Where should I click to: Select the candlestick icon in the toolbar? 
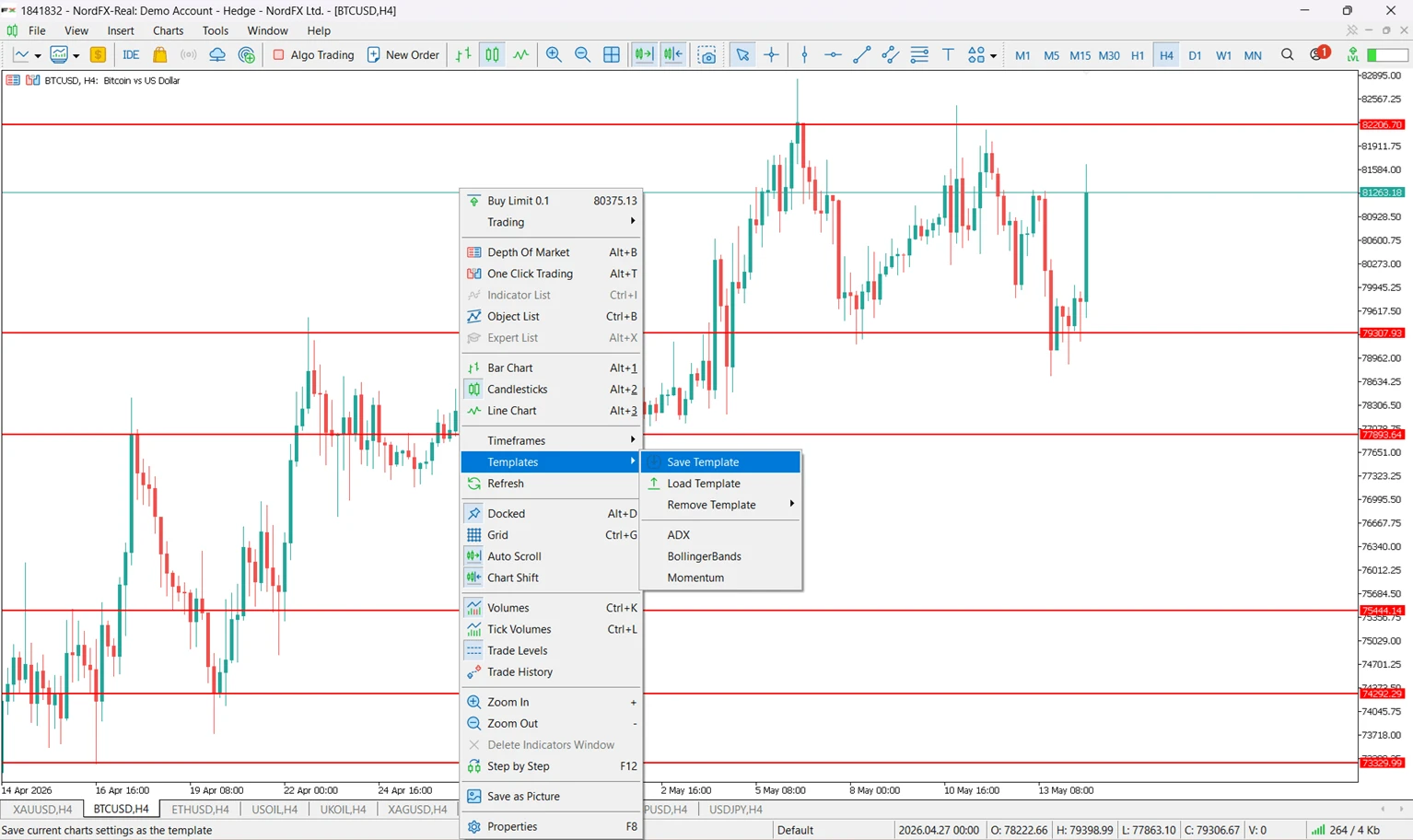tap(492, 55)
